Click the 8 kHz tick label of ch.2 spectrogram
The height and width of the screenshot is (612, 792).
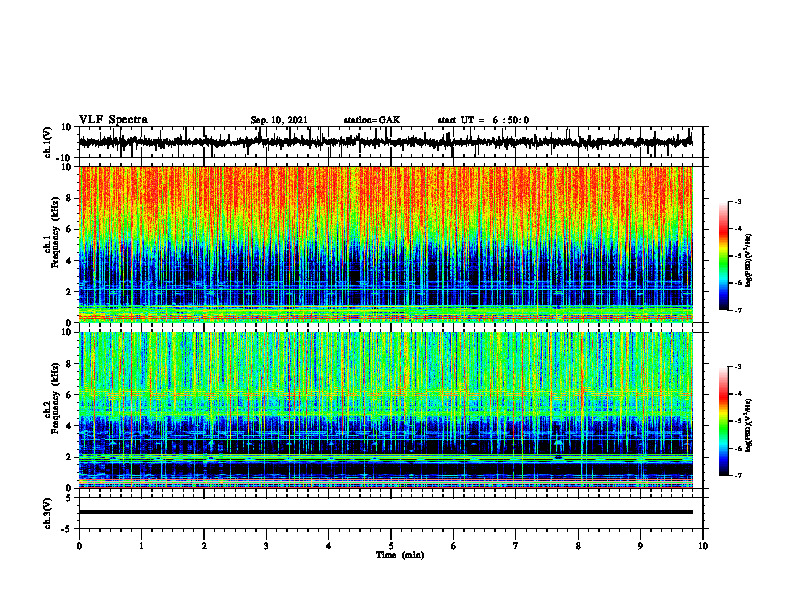(x=69, y=364)
